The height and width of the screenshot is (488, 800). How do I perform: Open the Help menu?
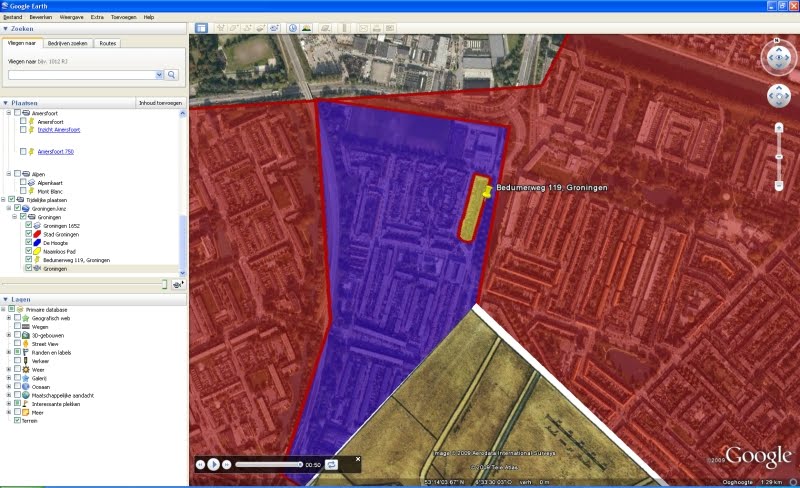(x=148, y=17)
